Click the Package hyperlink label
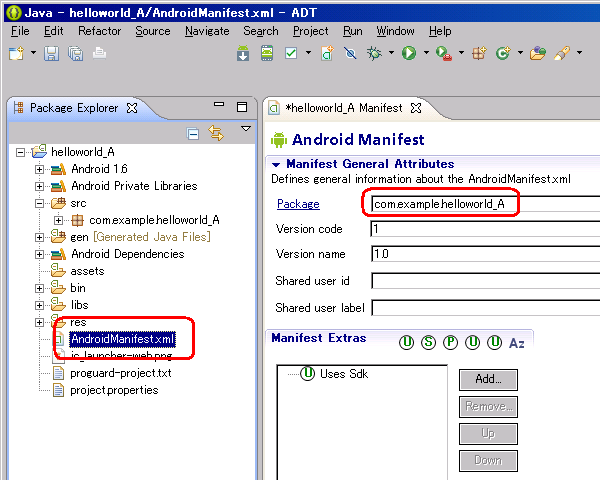 (298, 204)
